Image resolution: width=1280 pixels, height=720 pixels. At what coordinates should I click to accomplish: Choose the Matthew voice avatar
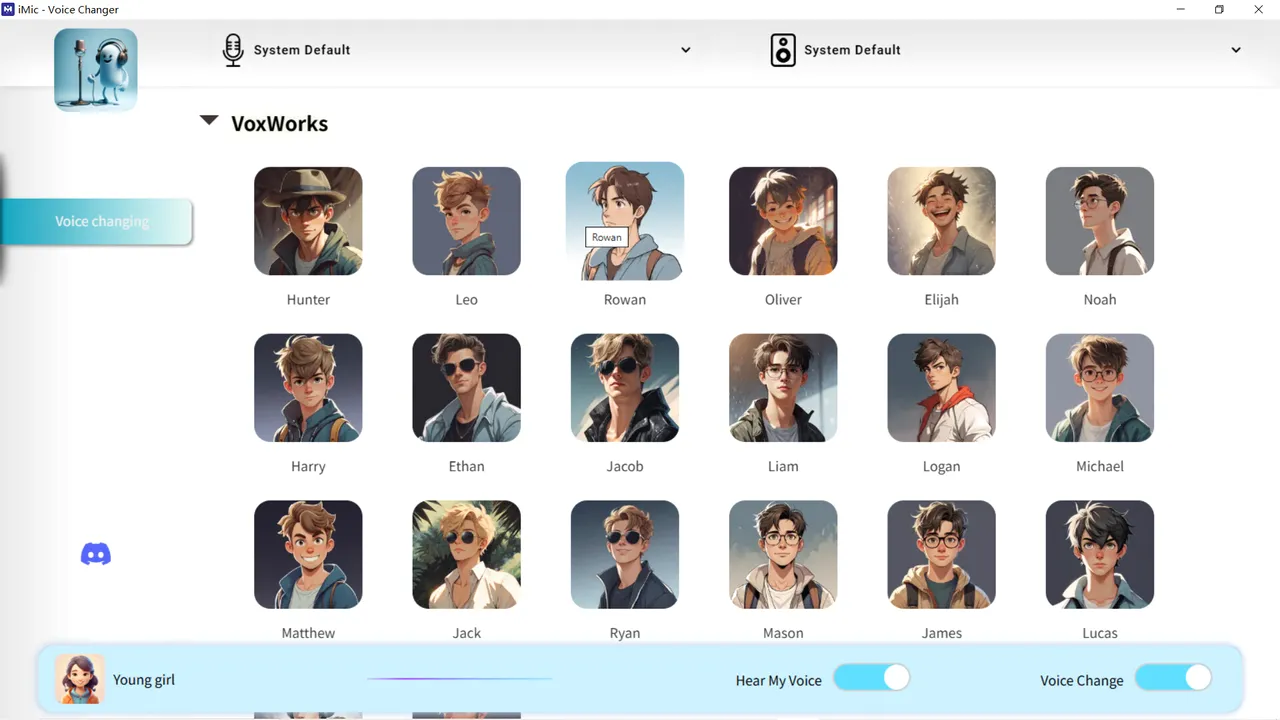[x=308, y=555]
